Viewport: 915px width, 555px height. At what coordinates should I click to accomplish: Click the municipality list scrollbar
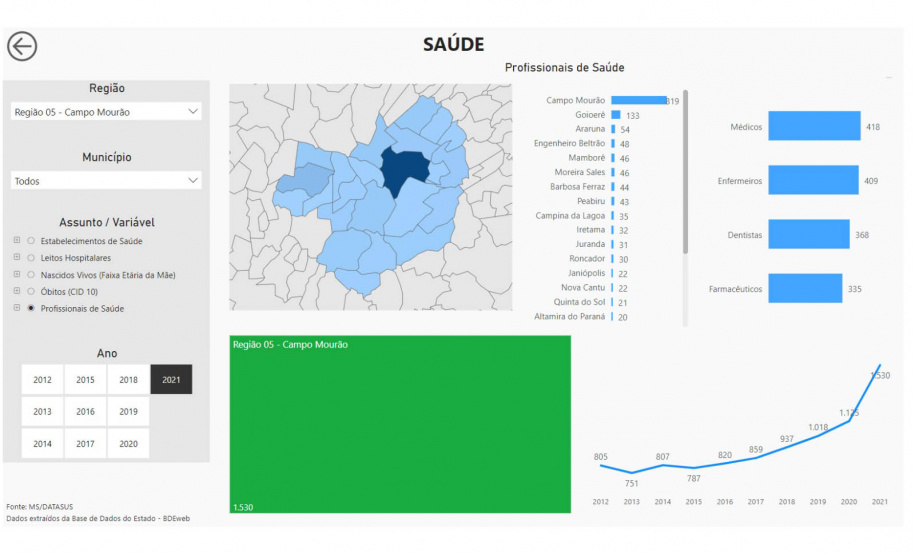[x=685, y=170]
